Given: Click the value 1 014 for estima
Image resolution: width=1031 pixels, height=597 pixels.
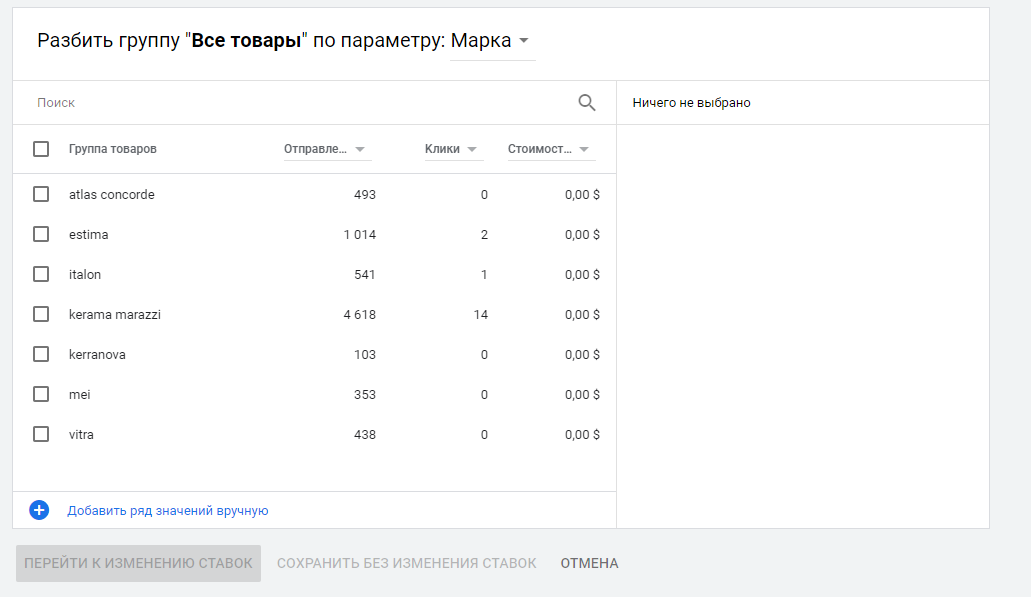Looking at the screenshot, I should pyautogui.click(x=360, y=235).
